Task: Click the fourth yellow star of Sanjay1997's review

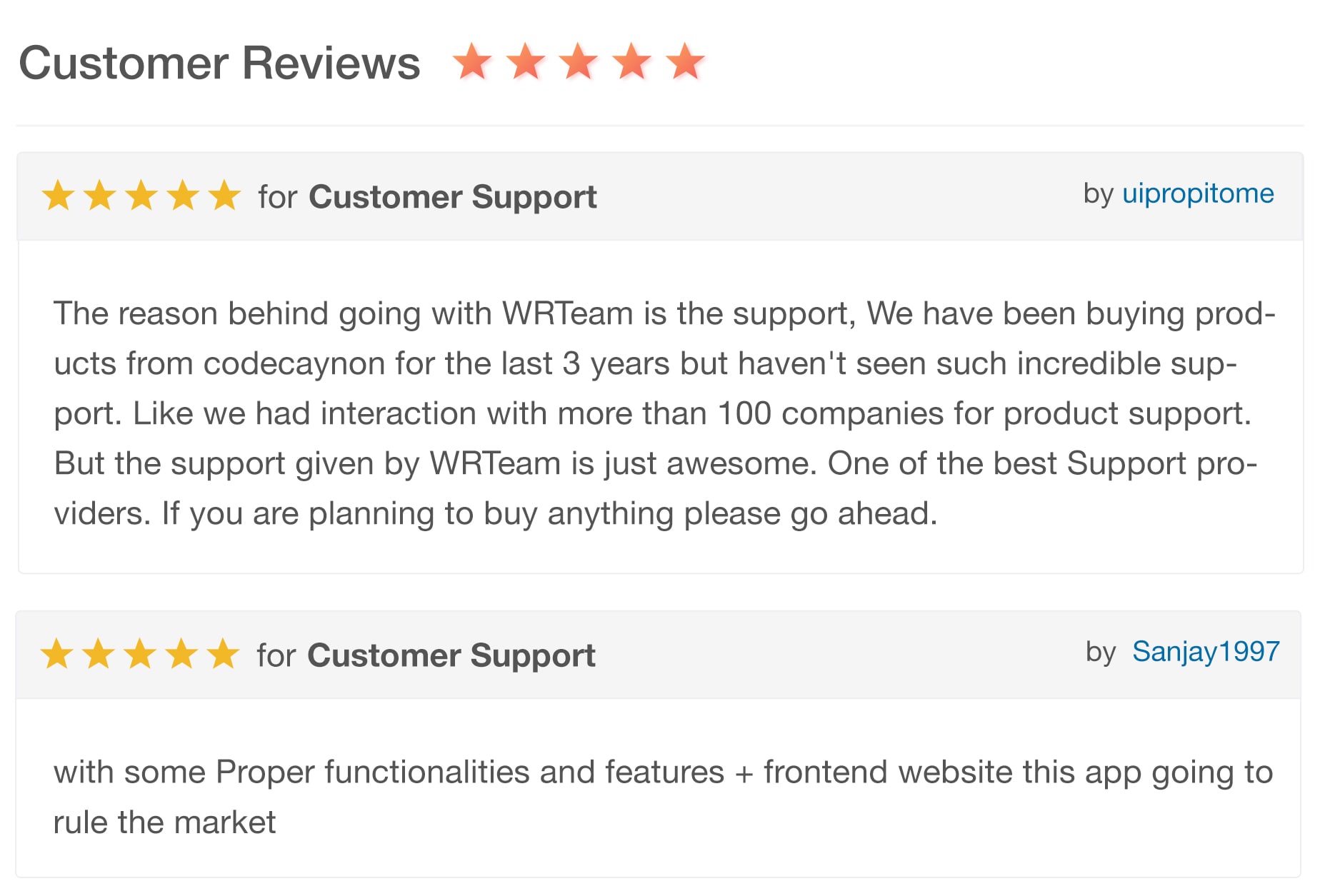Action: [182, 654]
